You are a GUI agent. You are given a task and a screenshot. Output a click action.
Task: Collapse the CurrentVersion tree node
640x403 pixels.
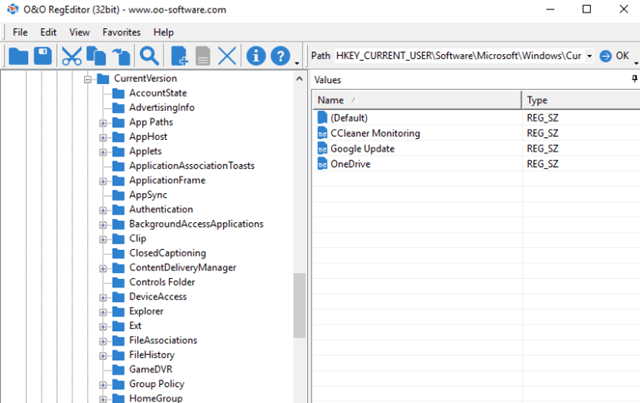point(88,79)
